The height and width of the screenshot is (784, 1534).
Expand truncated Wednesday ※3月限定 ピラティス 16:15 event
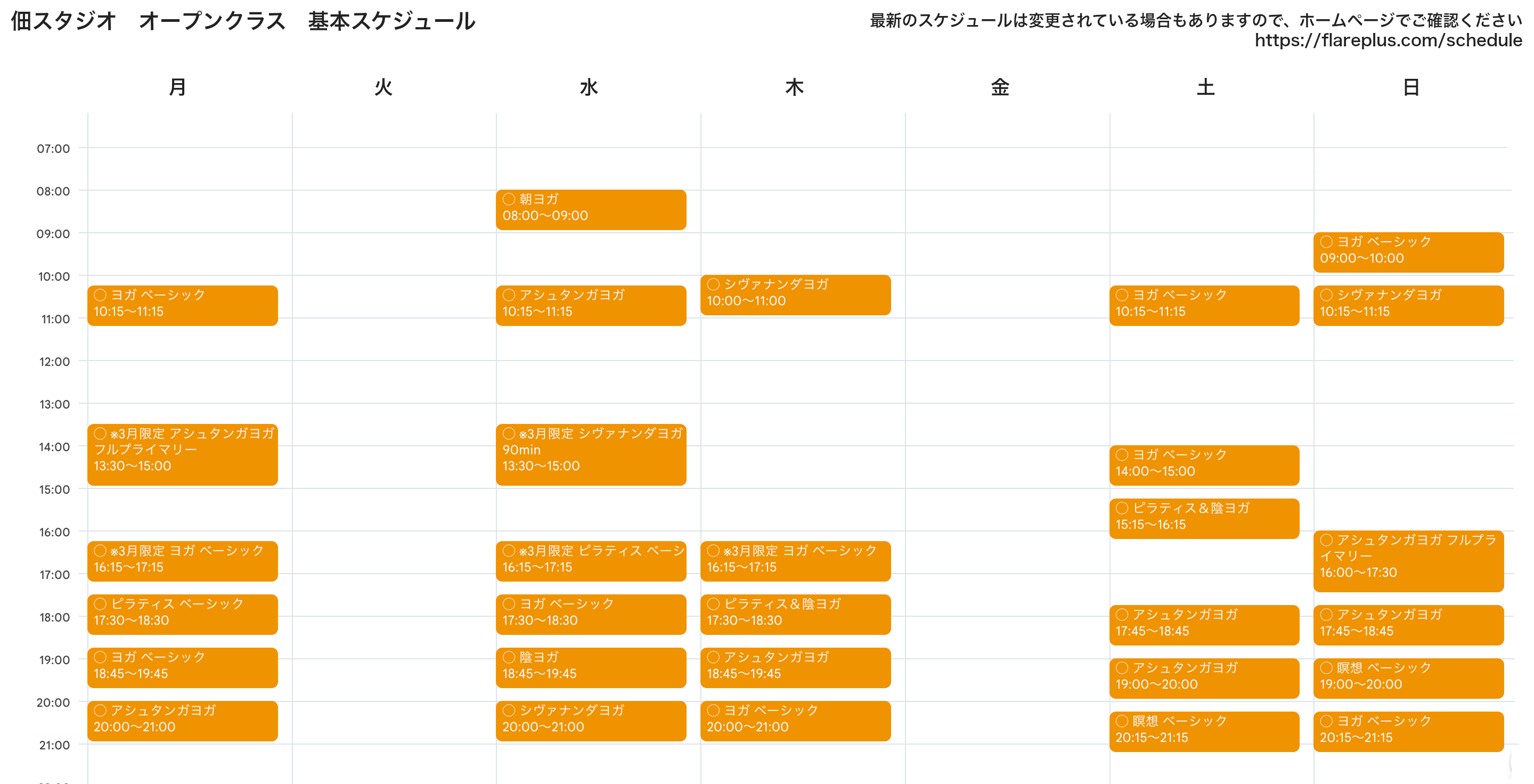point(591,561)
